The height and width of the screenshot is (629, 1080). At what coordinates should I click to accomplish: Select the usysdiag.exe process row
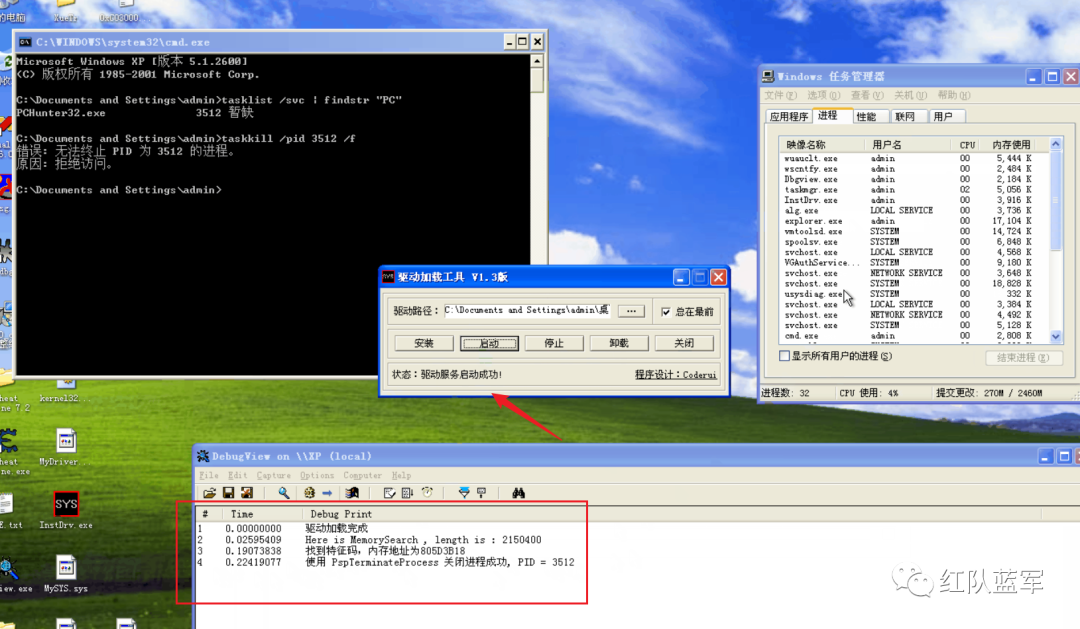(x=914, y=294)
